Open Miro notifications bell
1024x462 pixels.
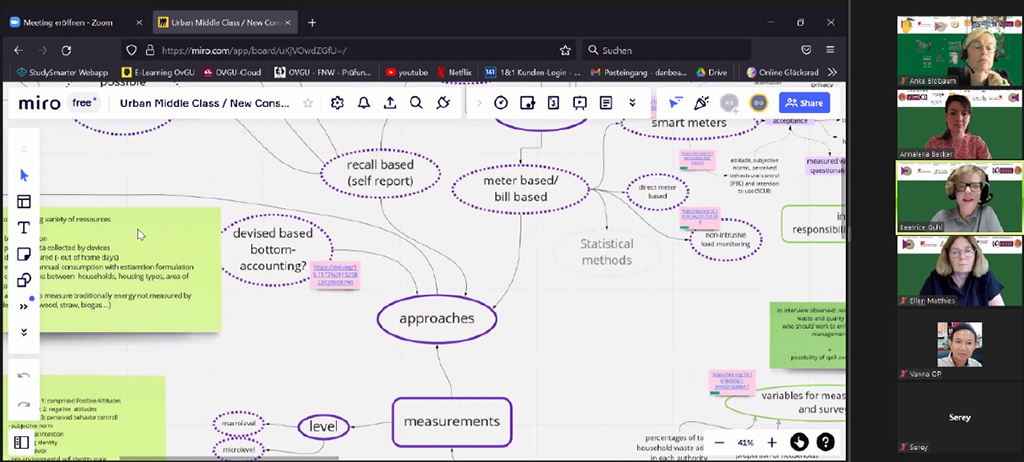pos(364,103)
